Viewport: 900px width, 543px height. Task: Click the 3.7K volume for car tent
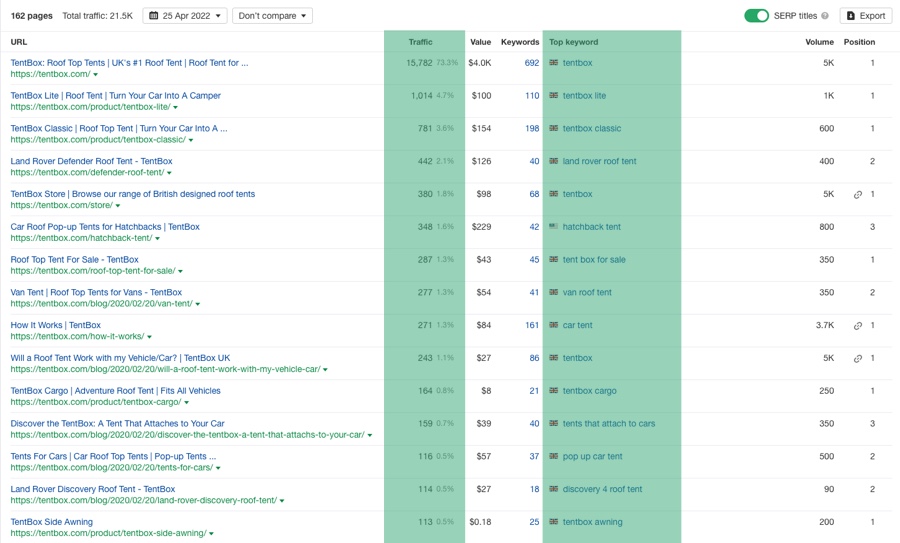pyautogui.click(x=825, y=325)
